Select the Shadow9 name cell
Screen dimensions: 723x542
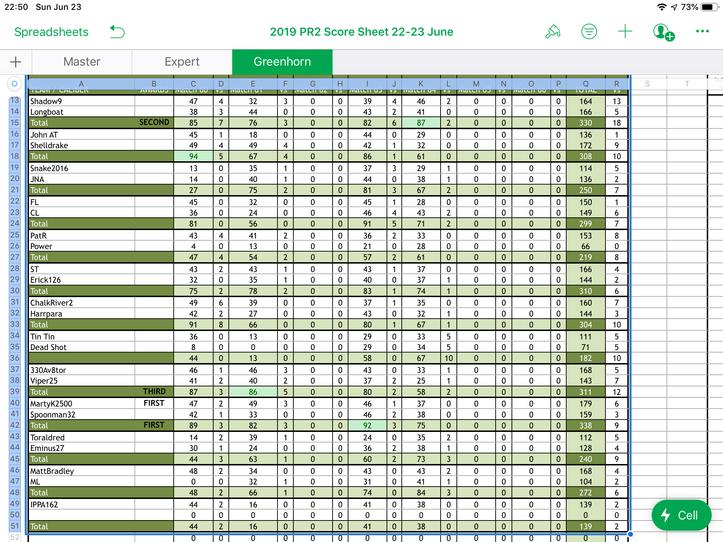81,101
